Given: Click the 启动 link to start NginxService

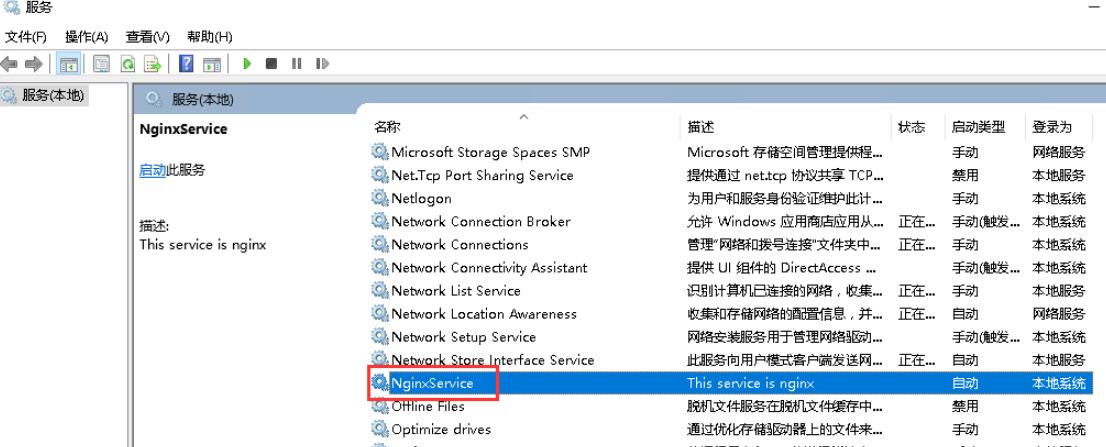Looking at the screenshot, I should 152,170.
